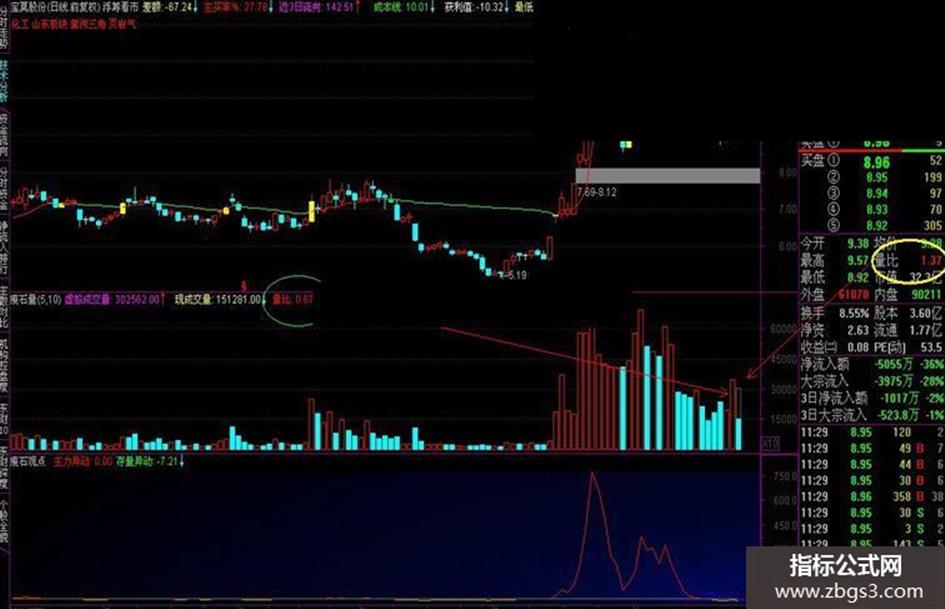Click the 大宗流入 -3975万 row

[x=871, y=381]
